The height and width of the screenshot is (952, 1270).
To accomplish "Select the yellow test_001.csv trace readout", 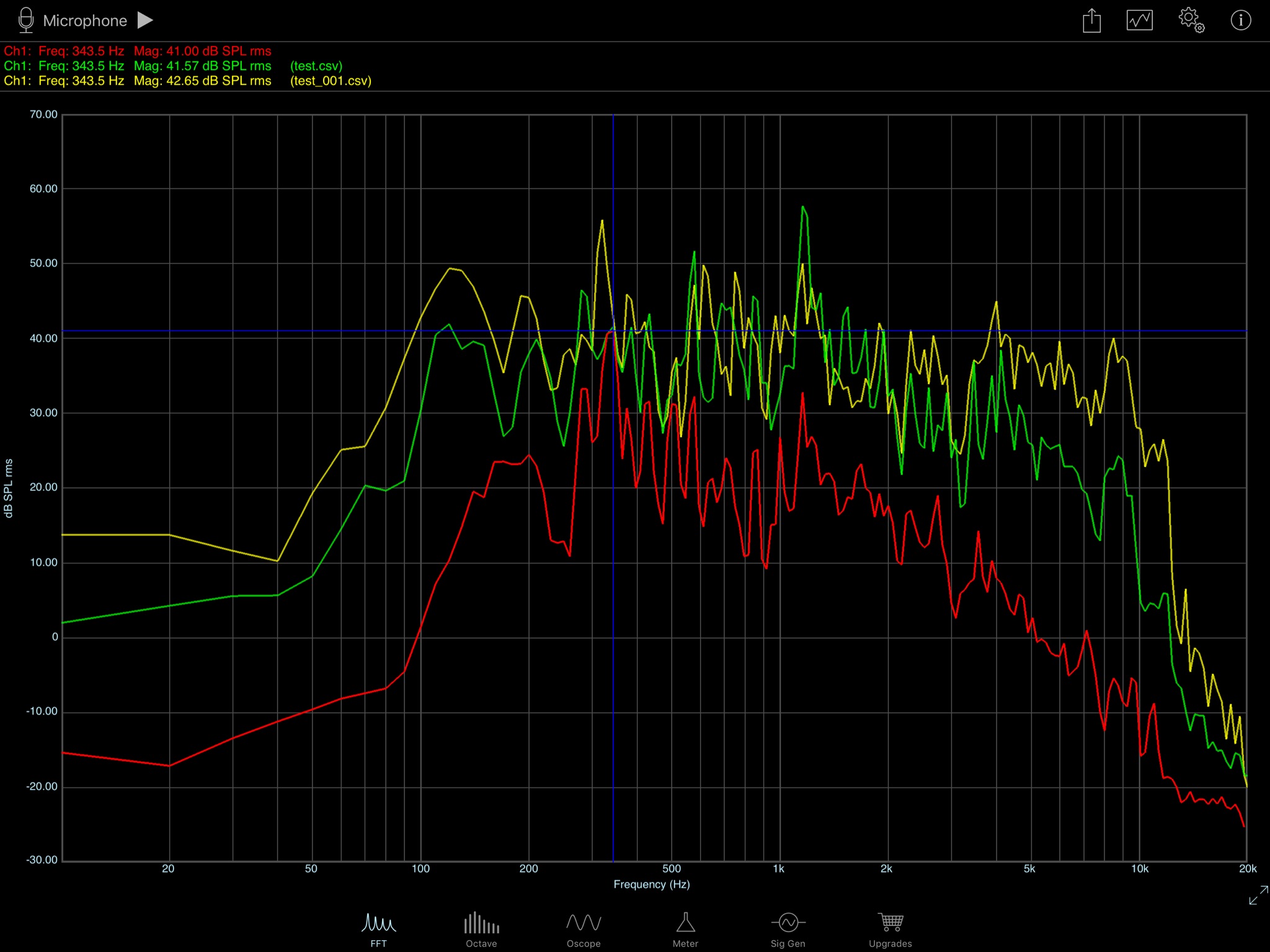I will coord(187,81).
